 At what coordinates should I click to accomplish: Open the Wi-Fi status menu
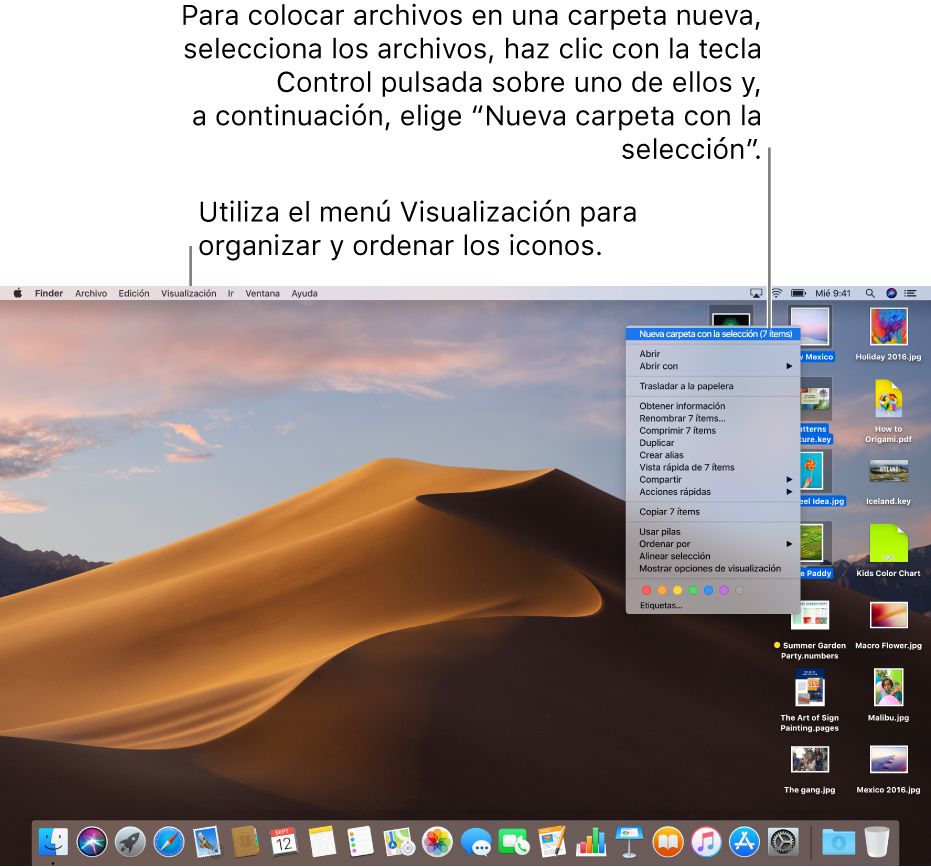(776, 294)
